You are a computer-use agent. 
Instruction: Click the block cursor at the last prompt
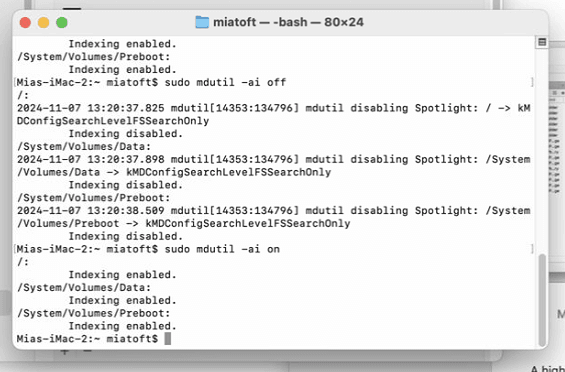[168, 339]
